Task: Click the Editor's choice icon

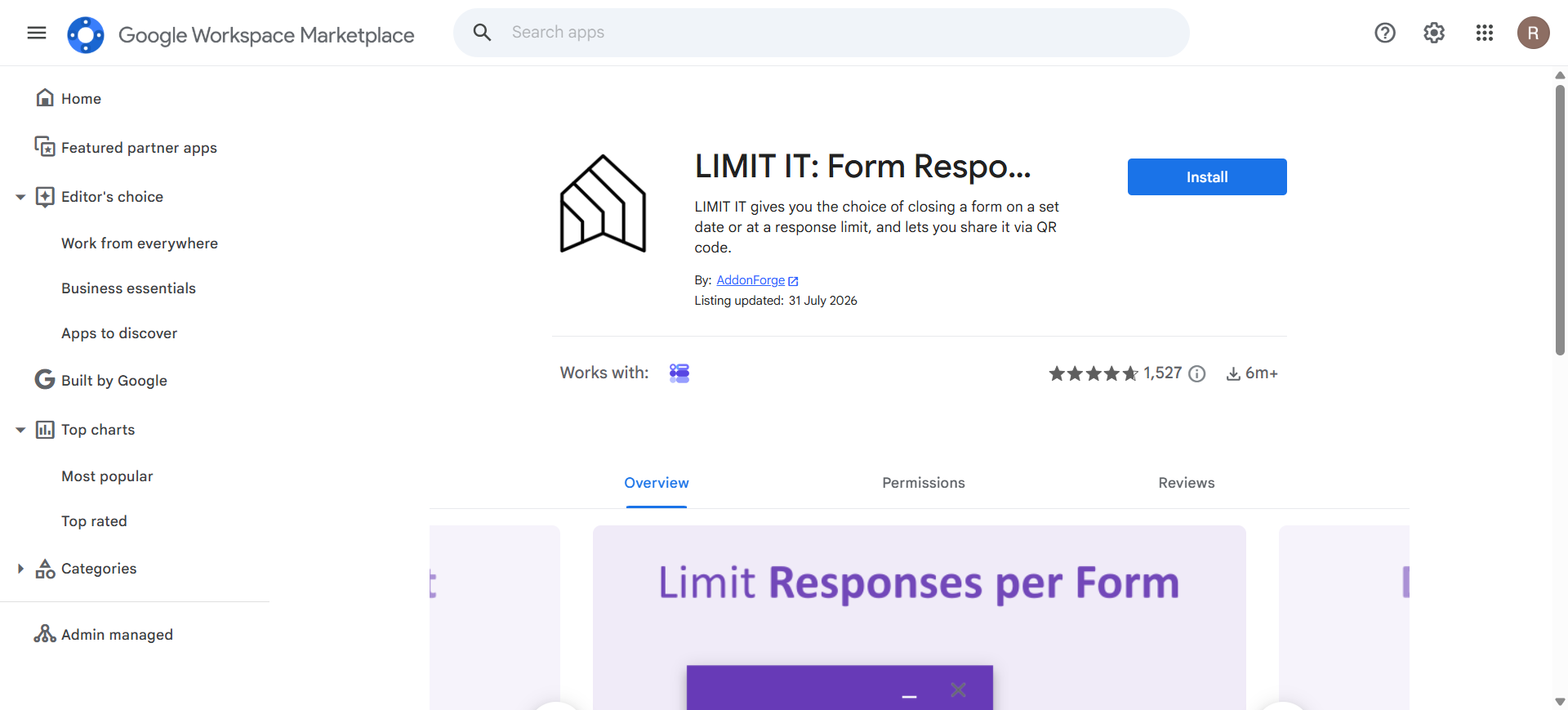Action: point(45,197)
